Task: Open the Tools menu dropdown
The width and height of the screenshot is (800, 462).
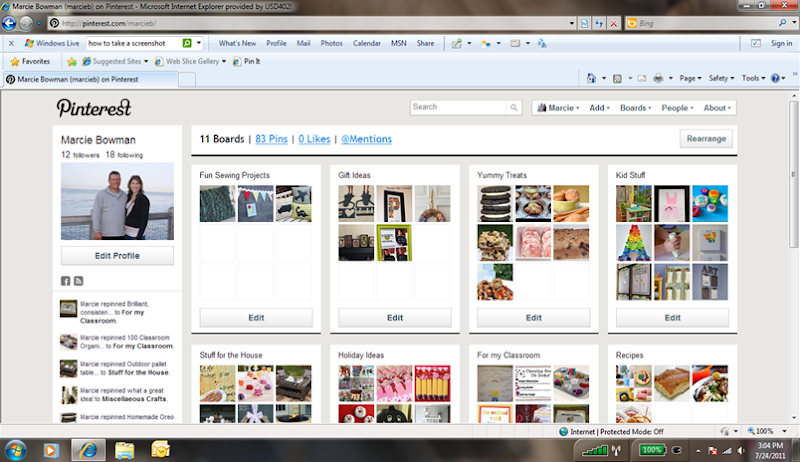Action: tap(754, 79)
